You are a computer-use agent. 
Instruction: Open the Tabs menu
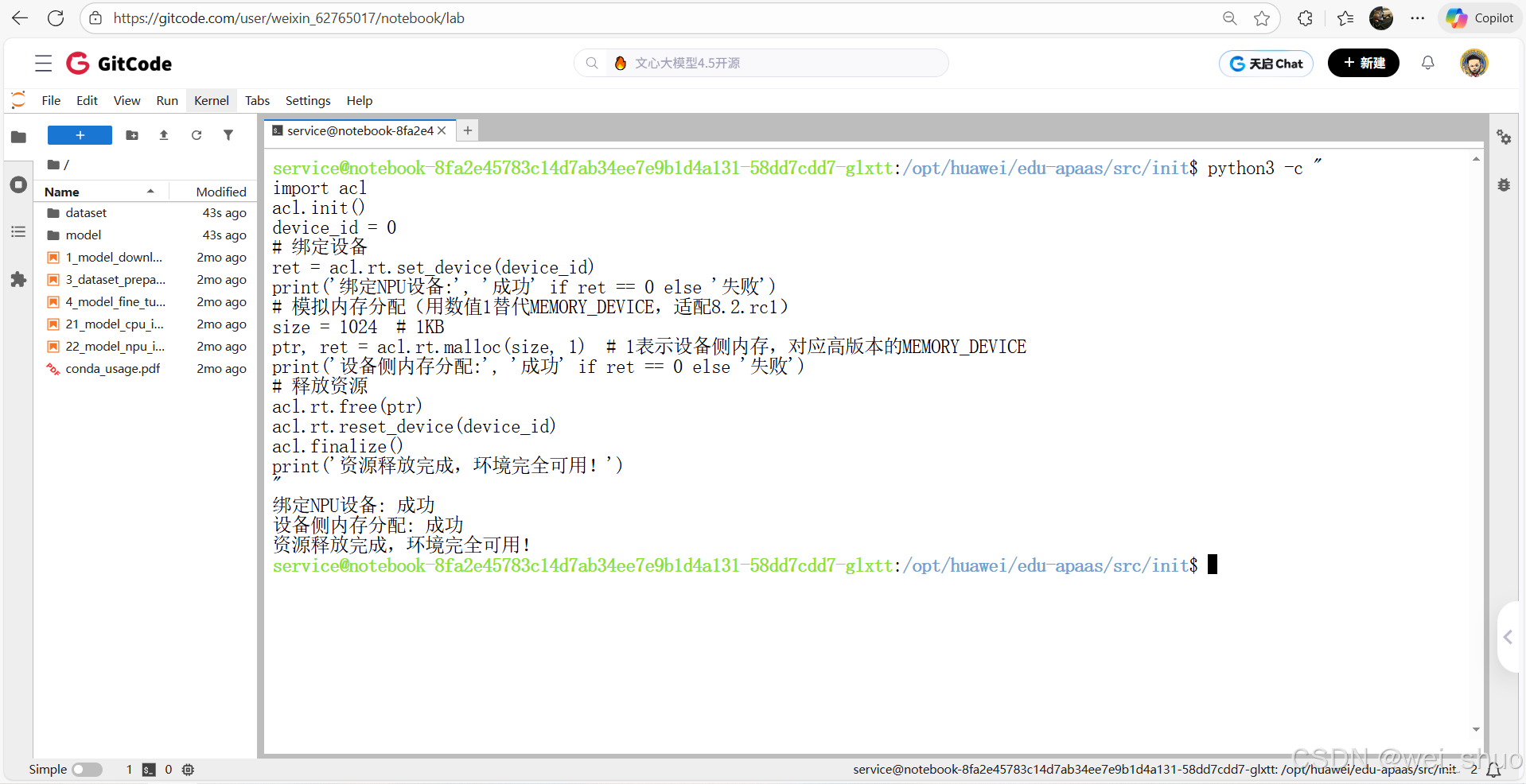(257, 100)
